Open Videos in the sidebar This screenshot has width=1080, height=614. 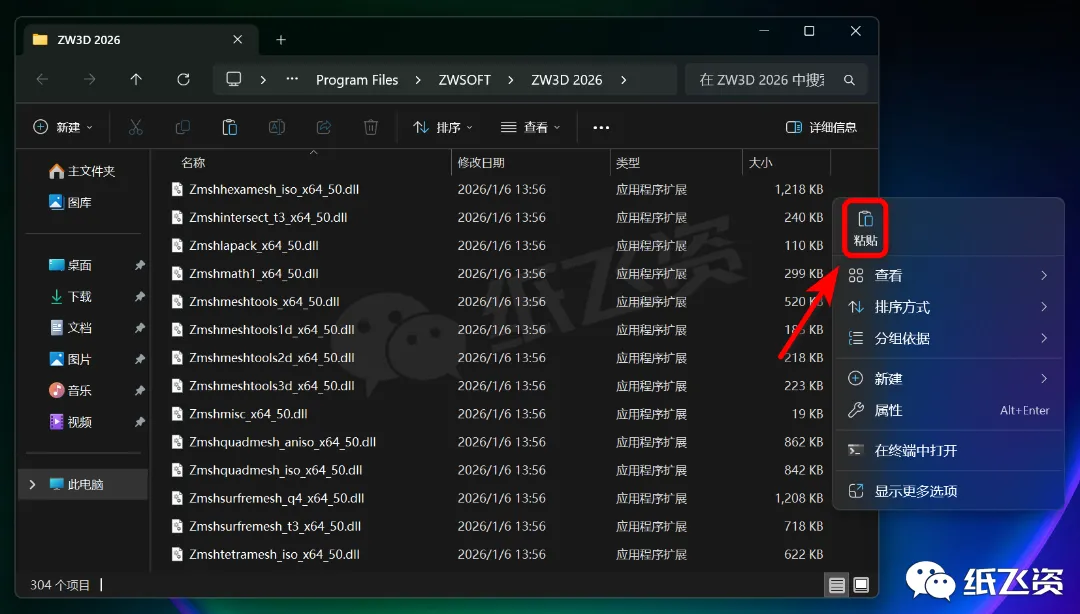pos(70,422)
